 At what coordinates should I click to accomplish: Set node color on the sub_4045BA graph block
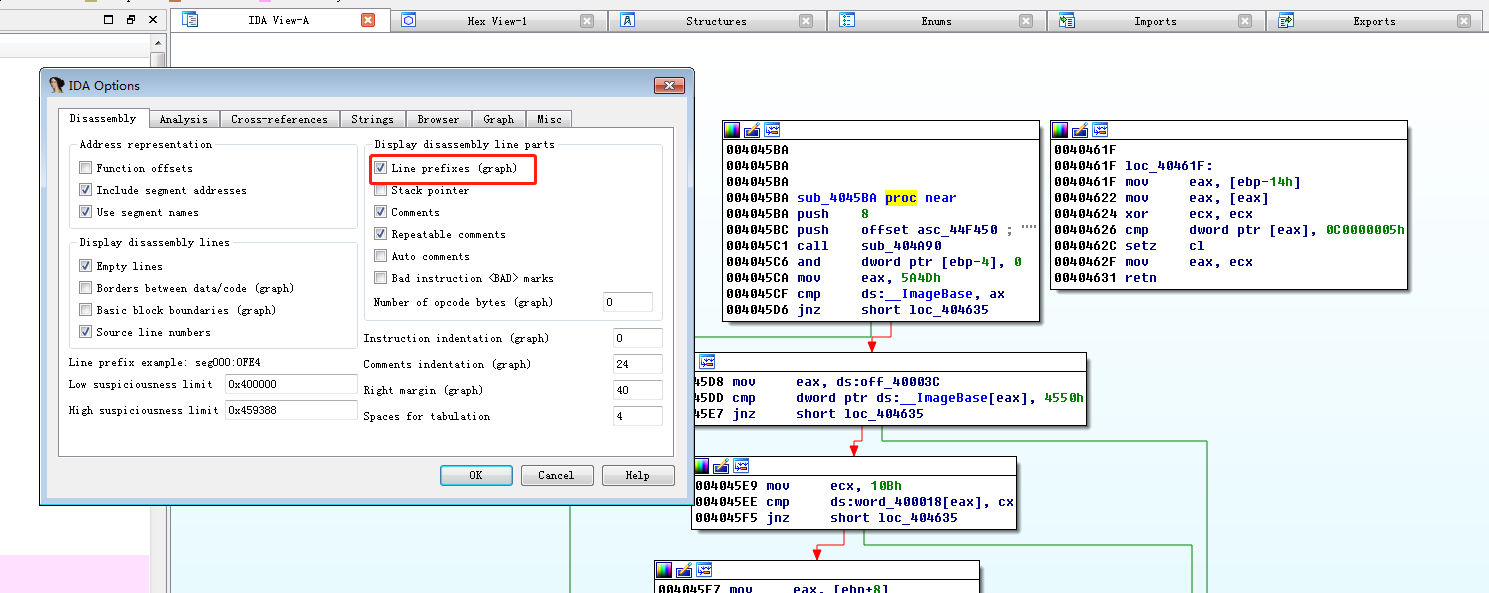click(x=733, y=130)
